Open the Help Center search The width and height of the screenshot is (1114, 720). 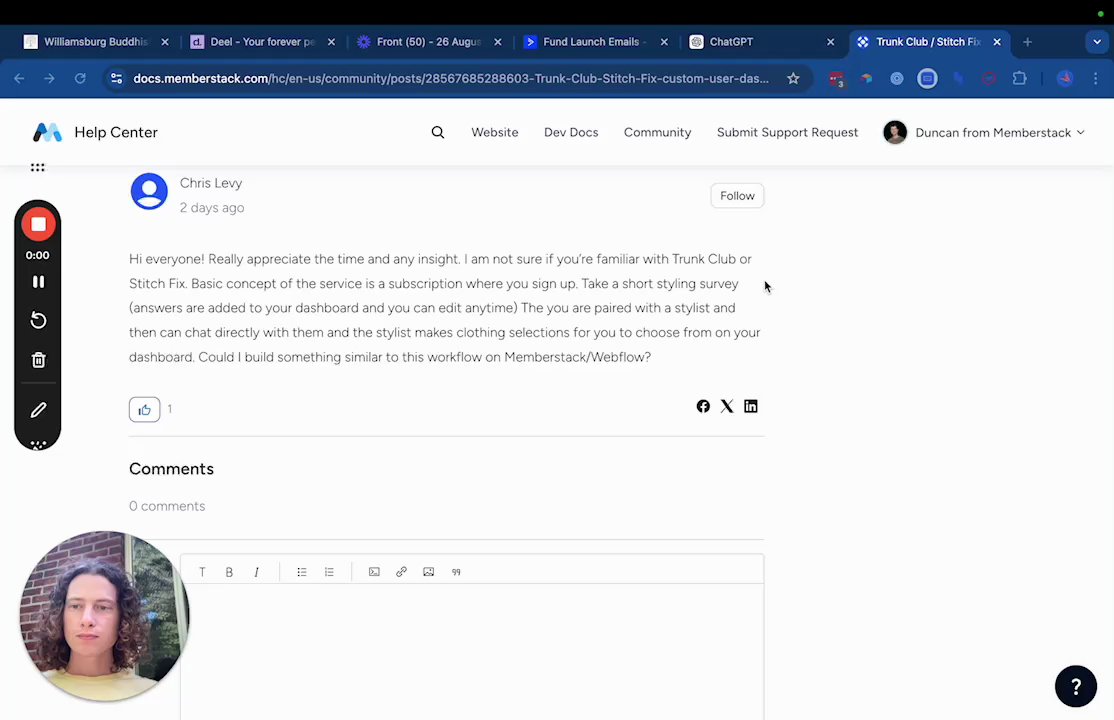438,132
